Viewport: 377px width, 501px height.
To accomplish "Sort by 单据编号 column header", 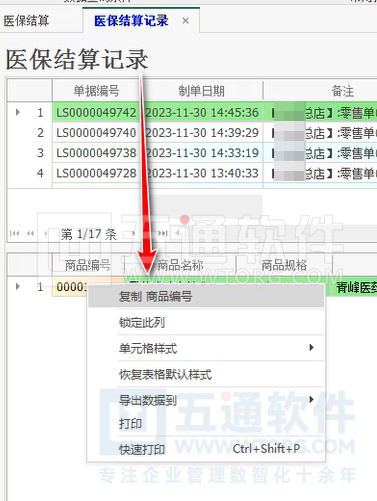I will click(96, 91).
